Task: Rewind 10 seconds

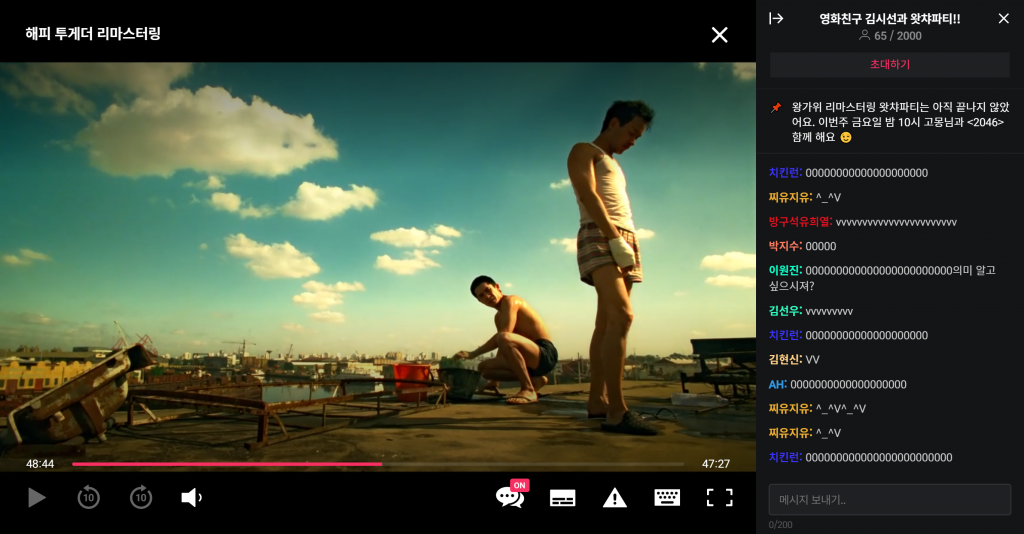Action: [89, 497]
